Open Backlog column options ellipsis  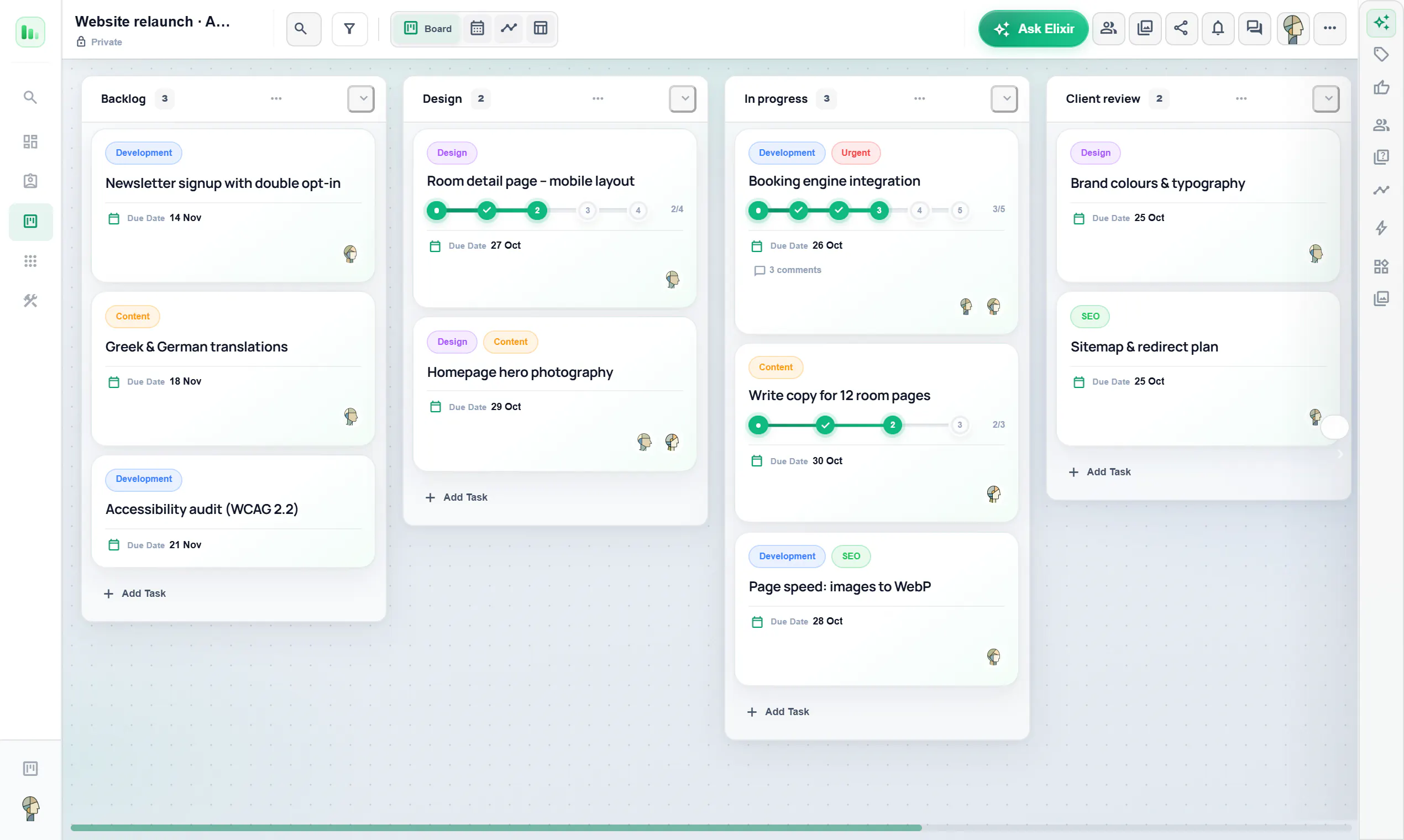tap(276, 98)
